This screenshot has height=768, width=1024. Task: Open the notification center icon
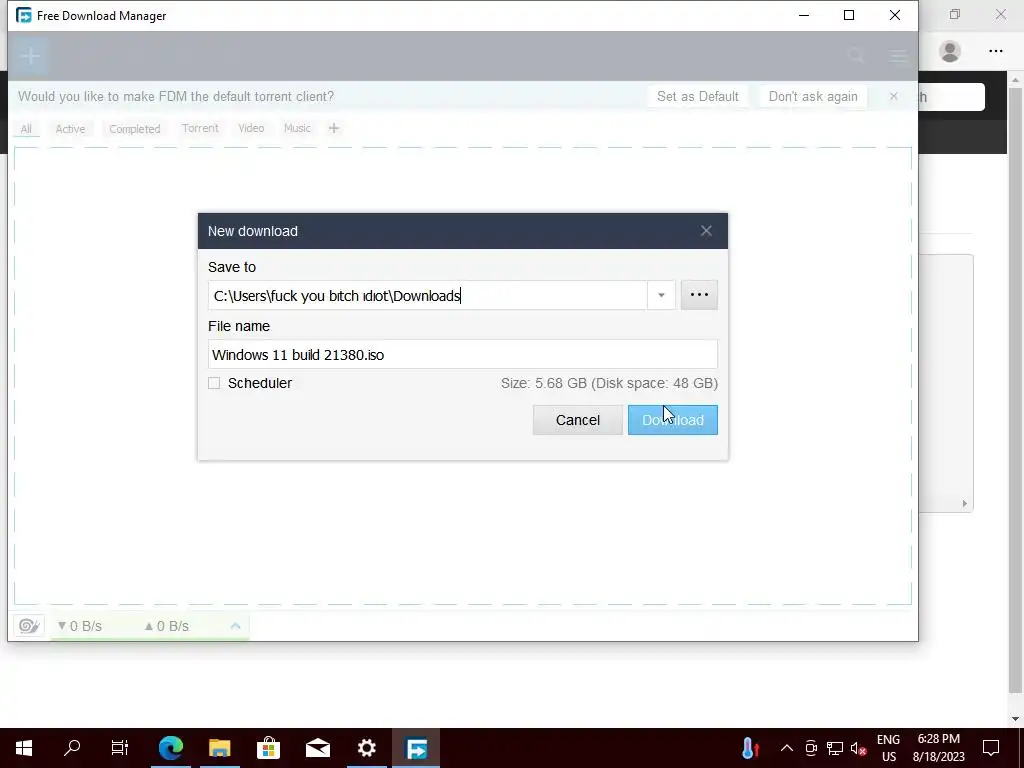coord(991,748)
